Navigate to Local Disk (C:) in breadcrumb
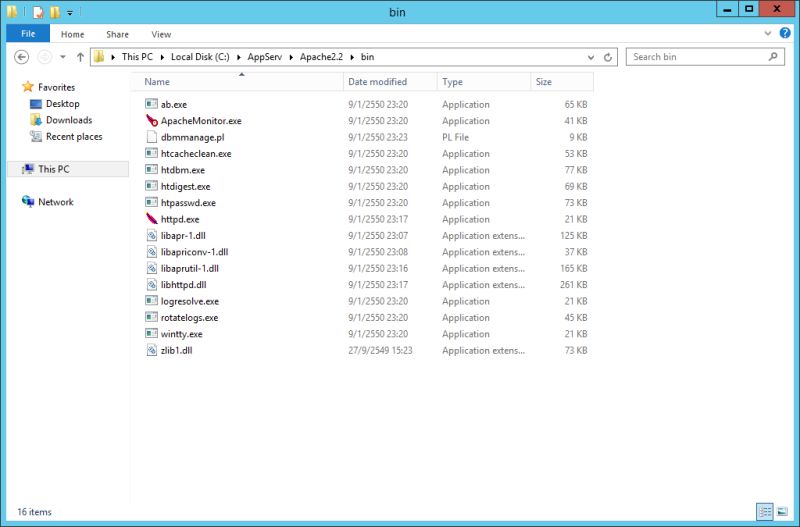The image size is (800, 527). 200,57
